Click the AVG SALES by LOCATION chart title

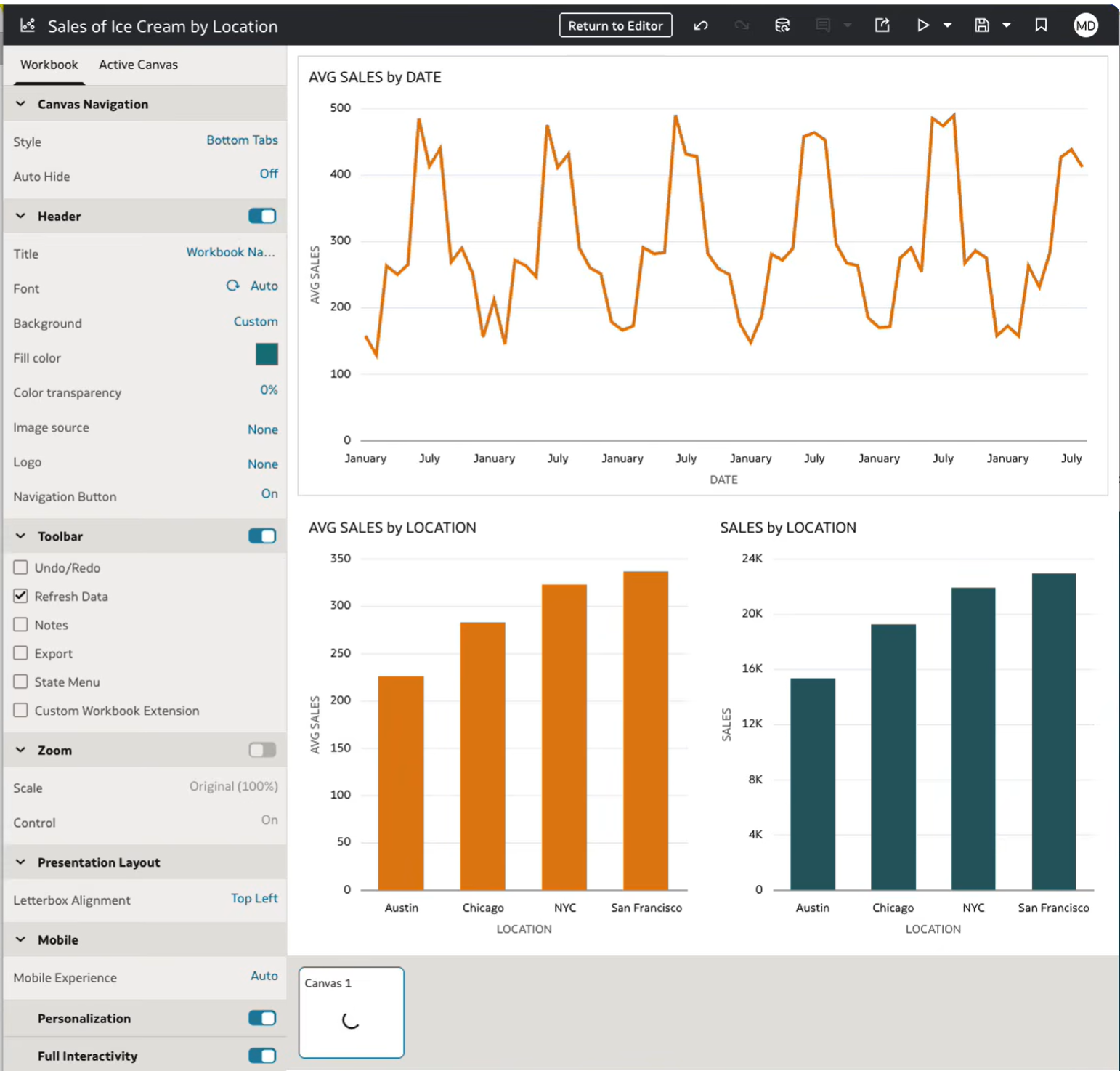[392, 528]
